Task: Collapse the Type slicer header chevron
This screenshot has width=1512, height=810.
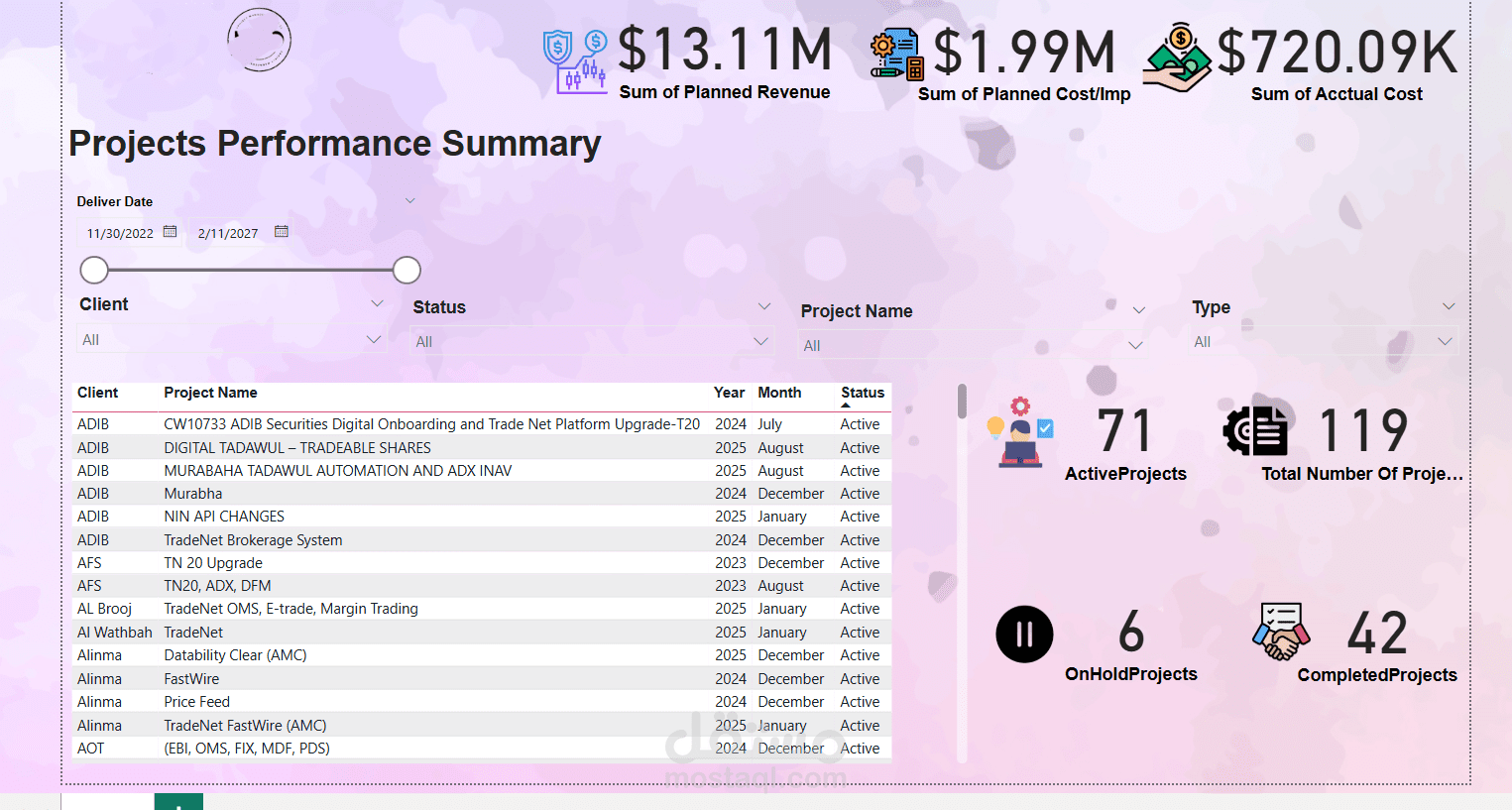Action: point(1449,306)
